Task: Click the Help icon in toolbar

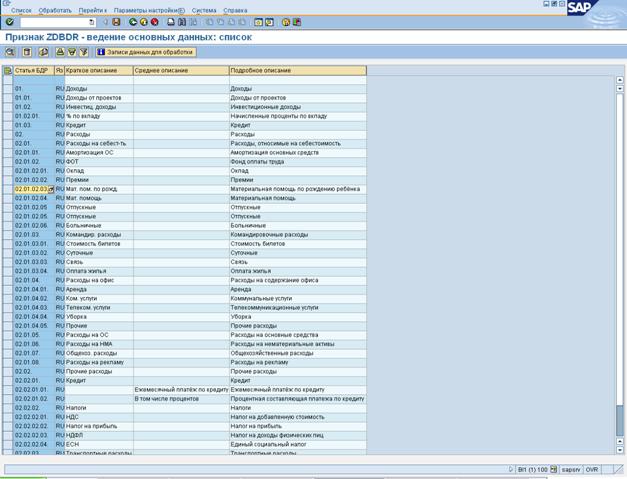Action: click(x=286, y=21)
